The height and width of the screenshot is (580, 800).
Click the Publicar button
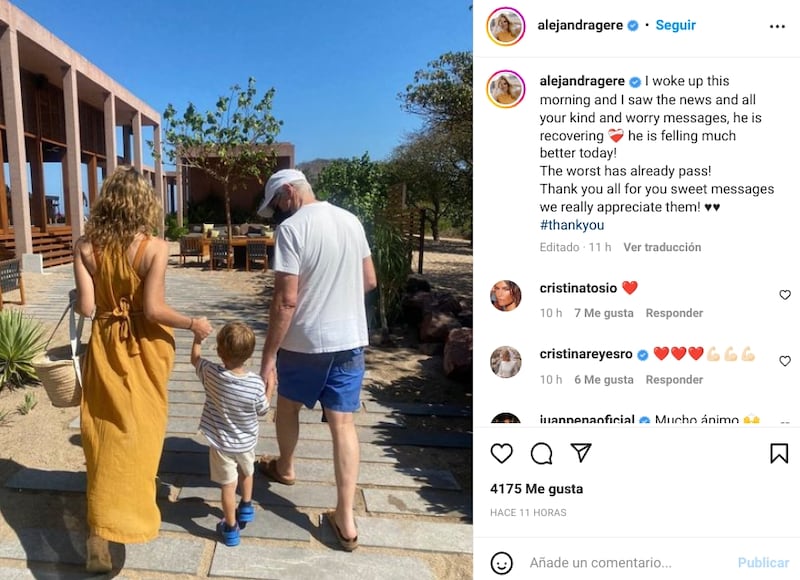(763, 563)
